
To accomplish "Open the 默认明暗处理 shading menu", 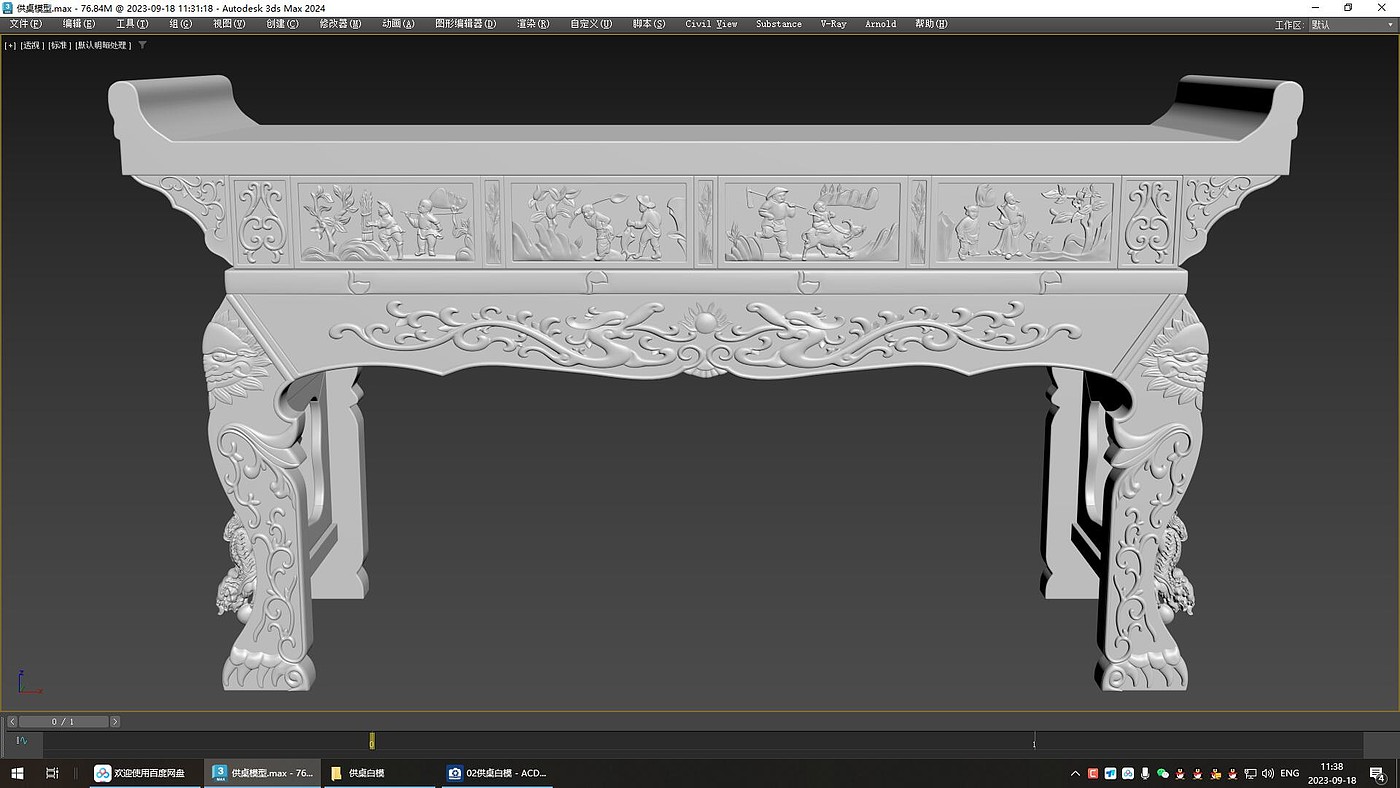I will click(x=103, y=45).
